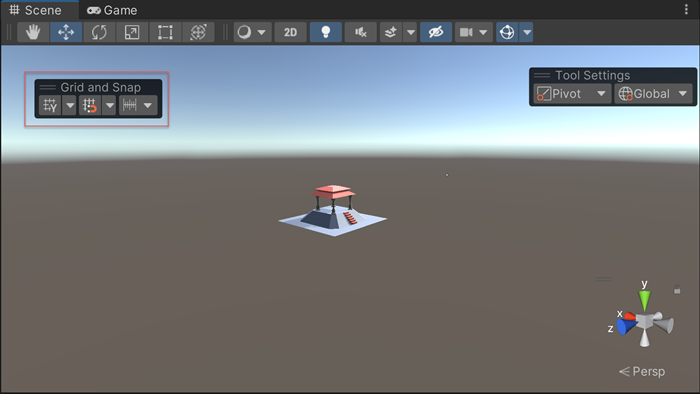Toggle scene effects (skybox, fog)
The width and height of the screenshot is (700, 394).
pos(391,32)
